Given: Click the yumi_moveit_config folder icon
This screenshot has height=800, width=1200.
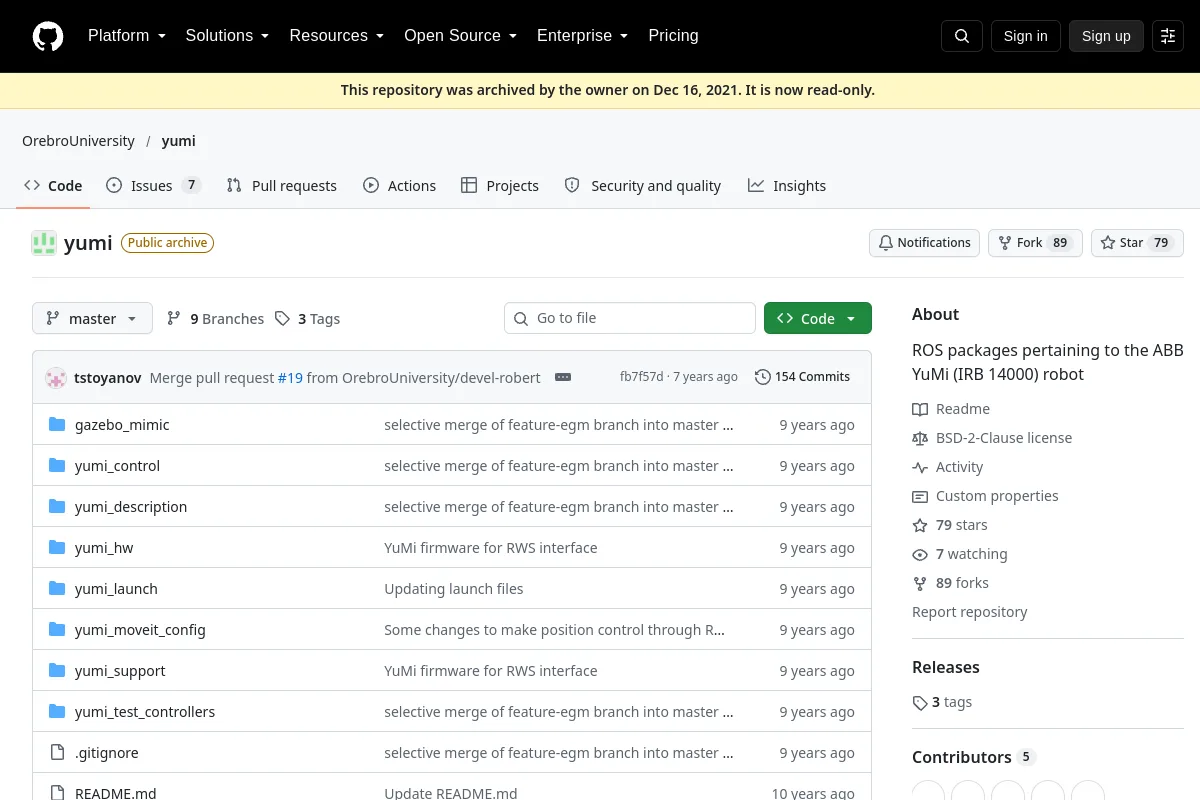Looking at the screenshot, I should tap(57, 630).
